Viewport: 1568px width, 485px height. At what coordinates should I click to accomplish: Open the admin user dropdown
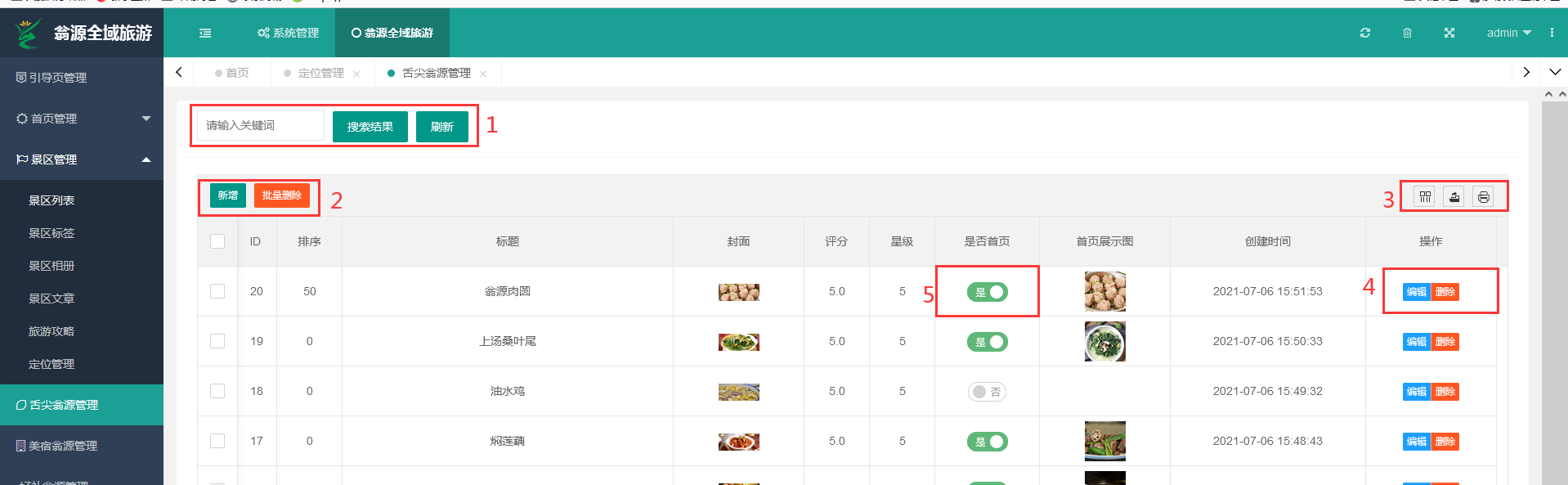1508,33
